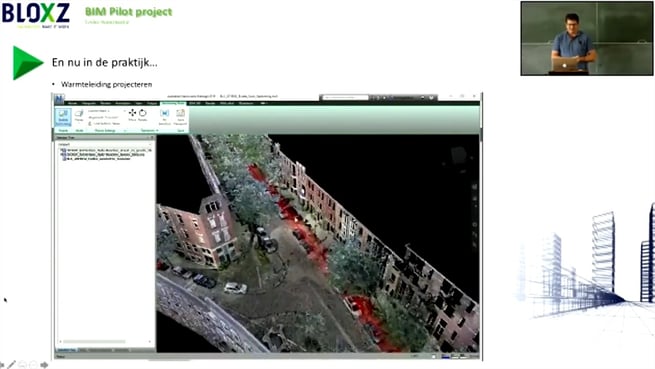
Task: Open the current plane dropdown
Action: [x=106, y=111]
